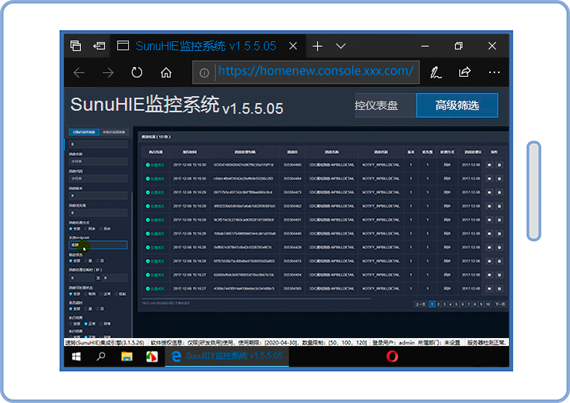The image size is (570, 403).
Task: Click first action icon in top table row
Action: tap(489, 165)
